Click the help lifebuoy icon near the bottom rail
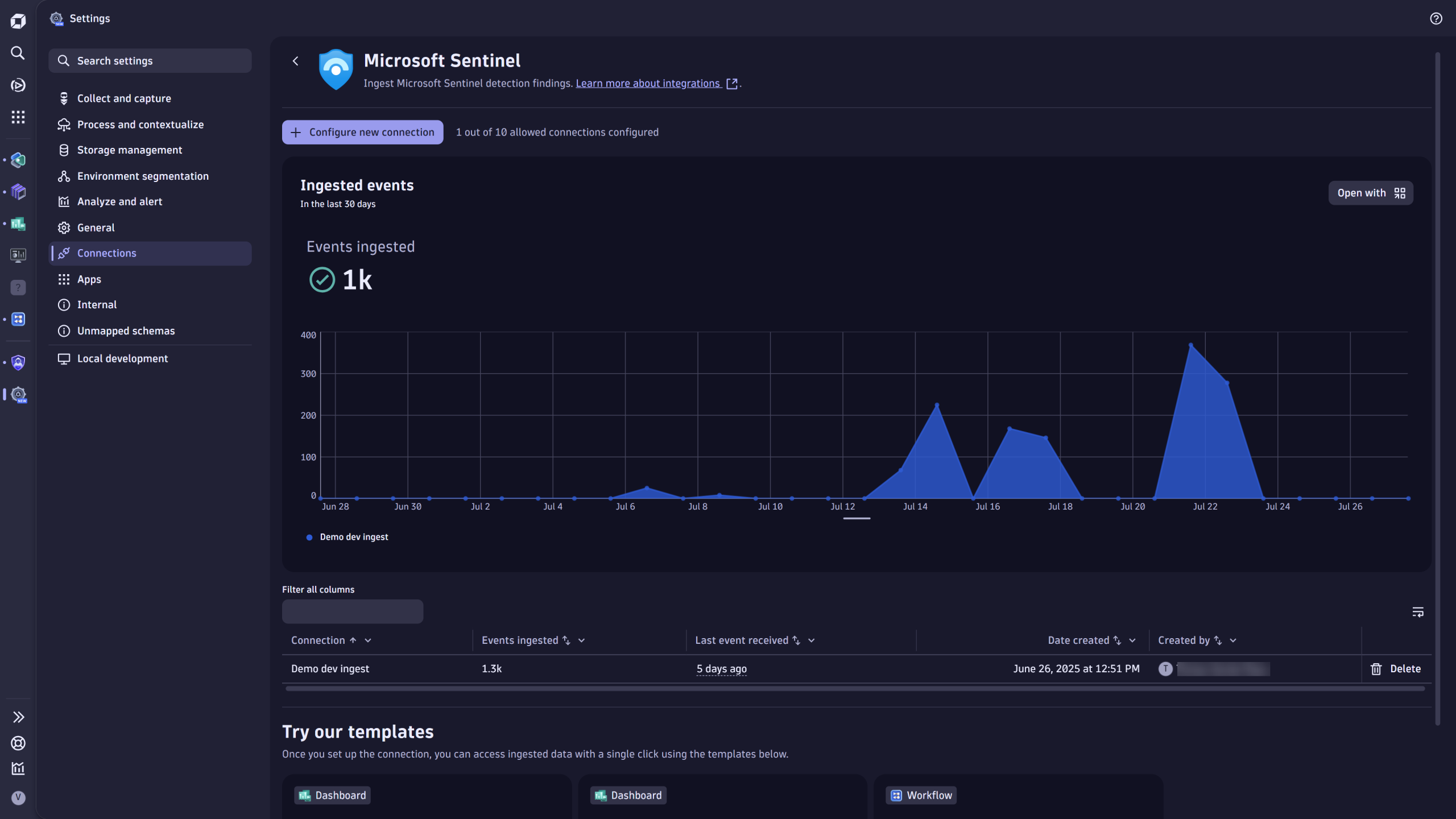Image resolution: width=1456 pixels, height=819 pixels. [18, 743]
